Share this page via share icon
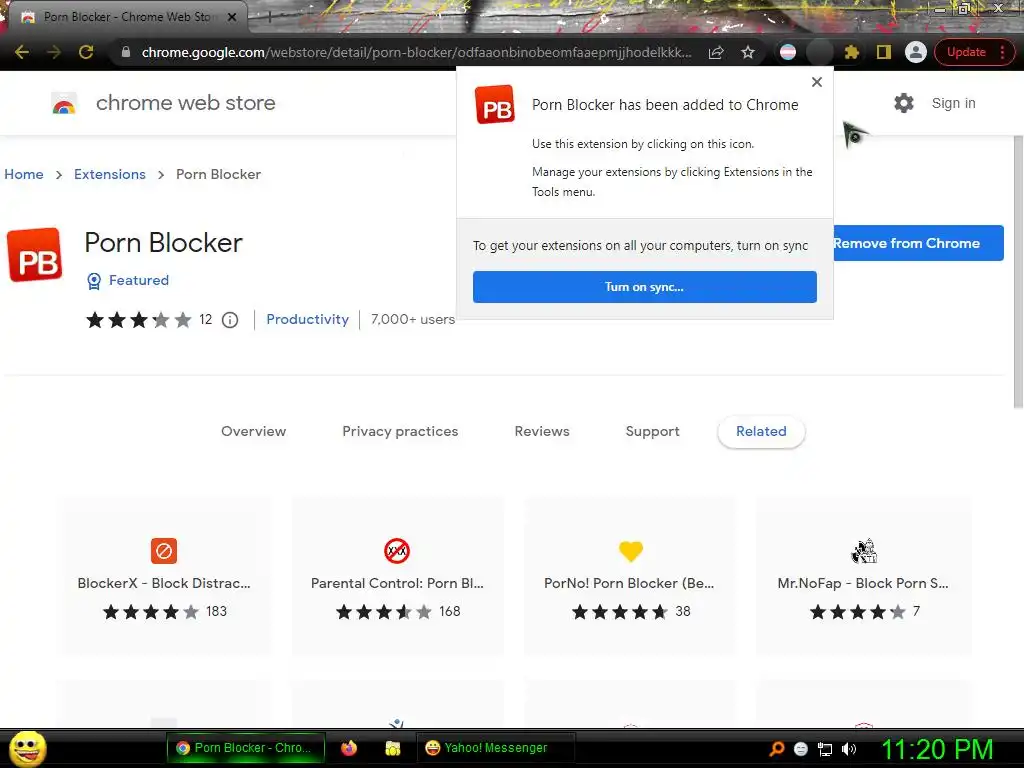Image resolution: width=1024 pixels, height=768 pixels. tap(716, 52)
